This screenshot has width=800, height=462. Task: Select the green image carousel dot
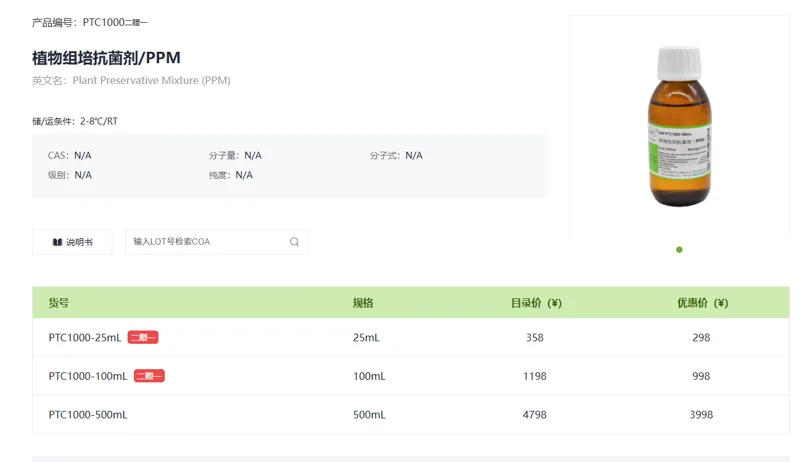click(x=679, y=249)
